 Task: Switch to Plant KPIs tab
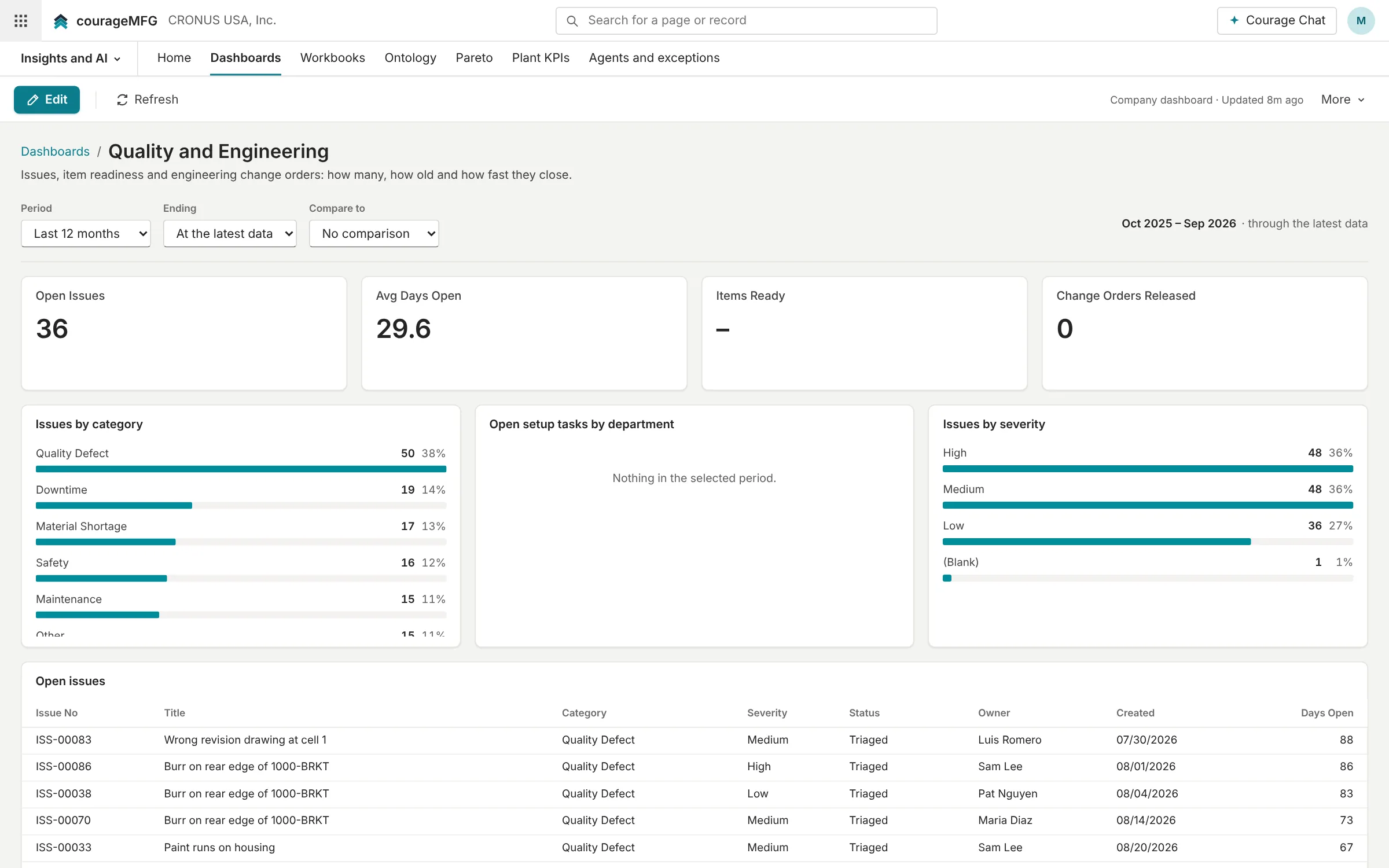pyautogui.click(x=541, y=58)
